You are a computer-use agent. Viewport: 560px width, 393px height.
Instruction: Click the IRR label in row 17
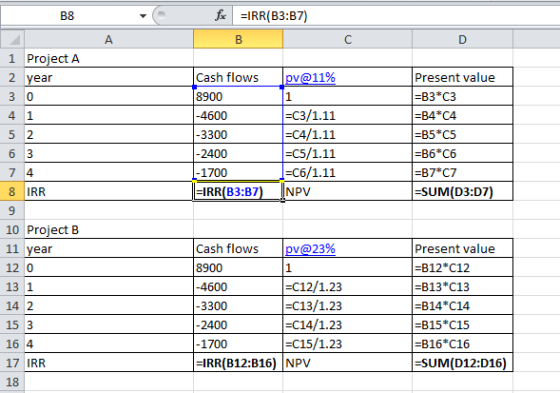109,363
